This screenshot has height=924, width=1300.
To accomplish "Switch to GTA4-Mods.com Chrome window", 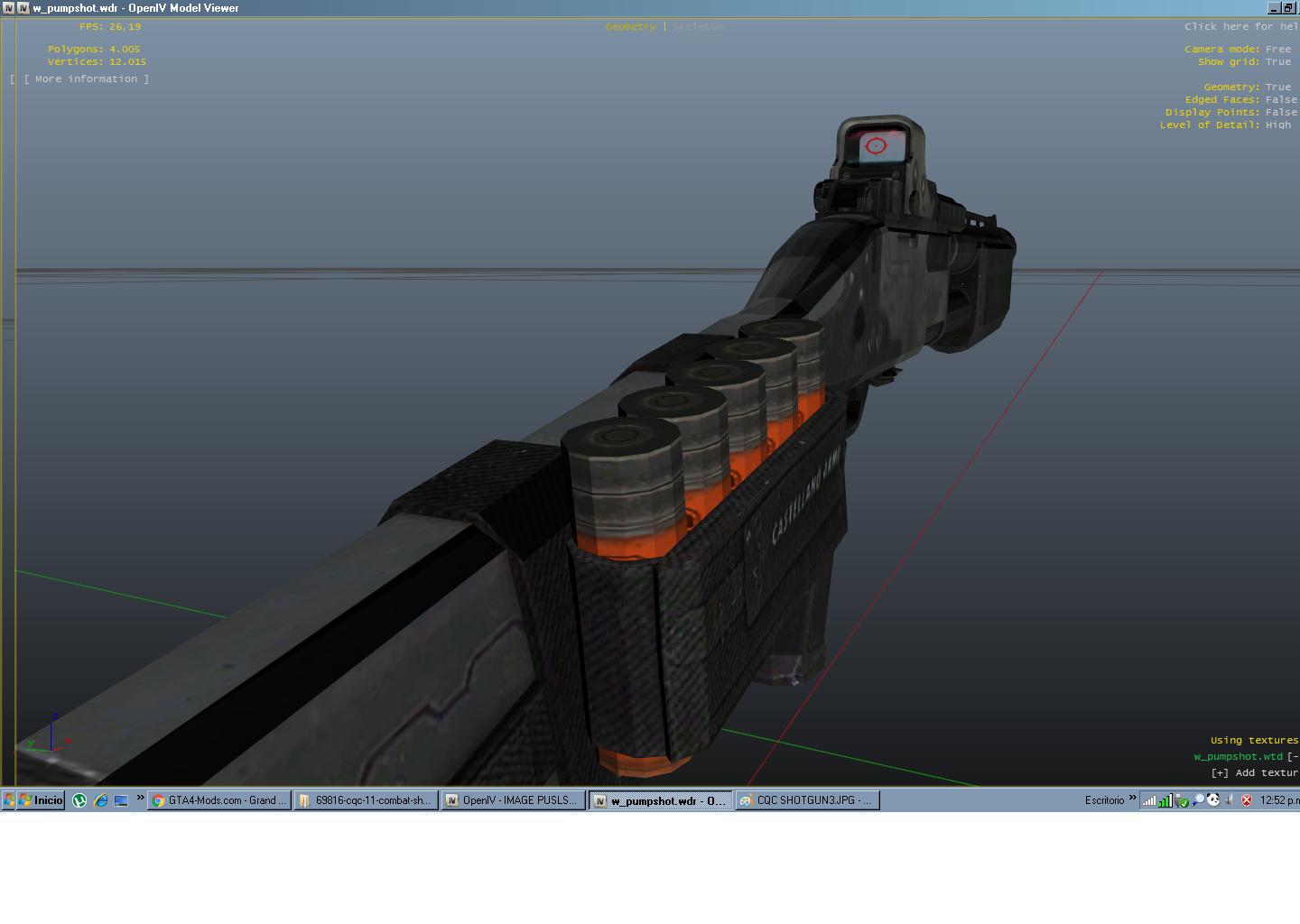I will [x=219, y=800].
